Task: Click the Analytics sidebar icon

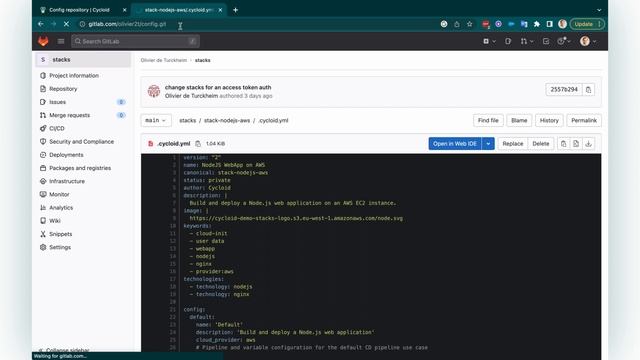Action: pyautogui.click(x=43, y=207)
